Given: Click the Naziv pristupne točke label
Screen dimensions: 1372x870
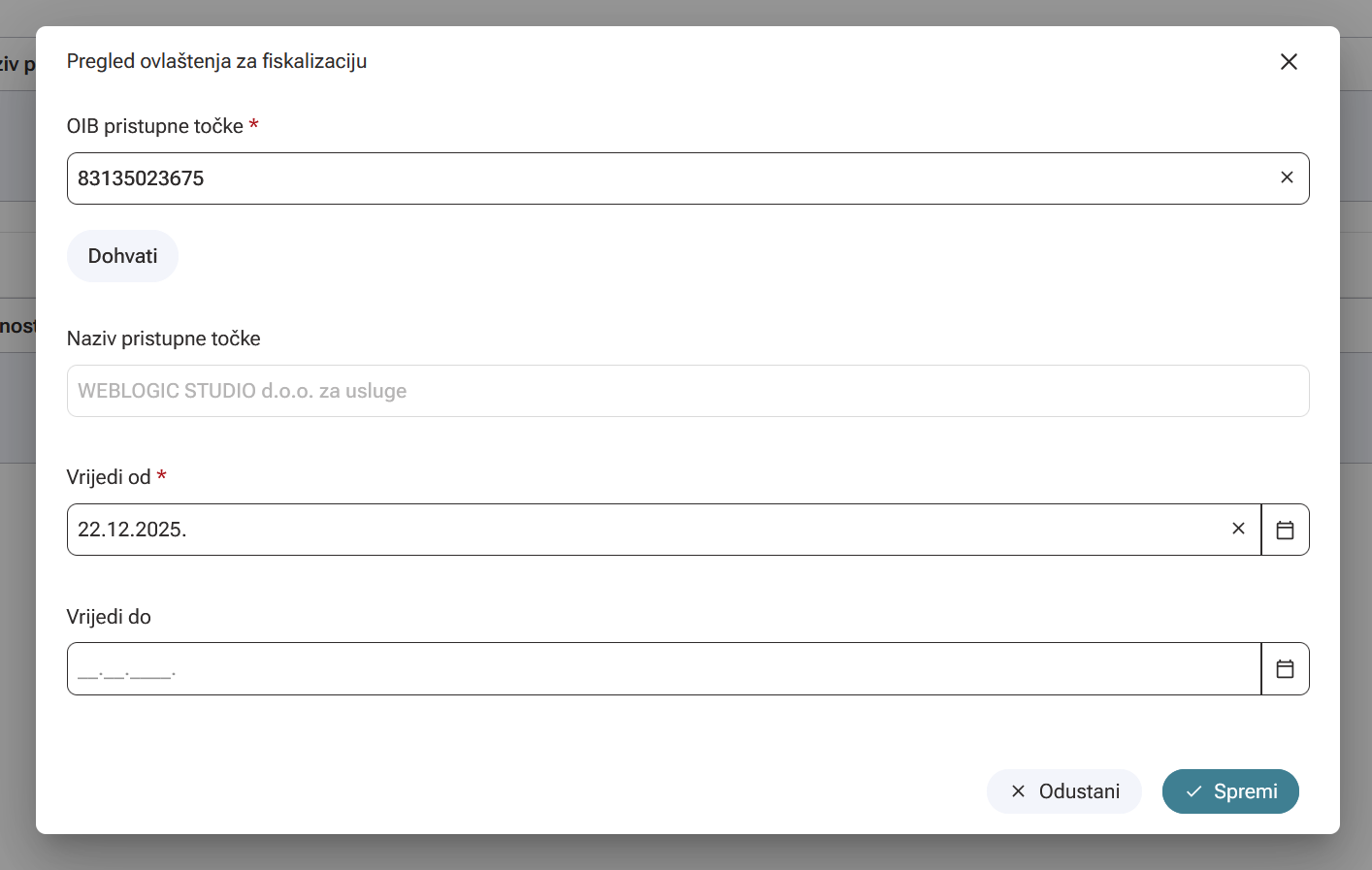Looking at the screenshot, I should 164,338.
